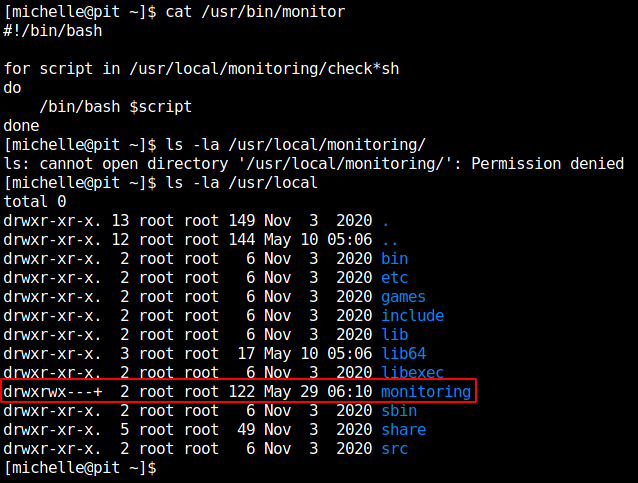Screen dimensions: 638x483
Task: Click the games directory name
Action: point(402,296)
